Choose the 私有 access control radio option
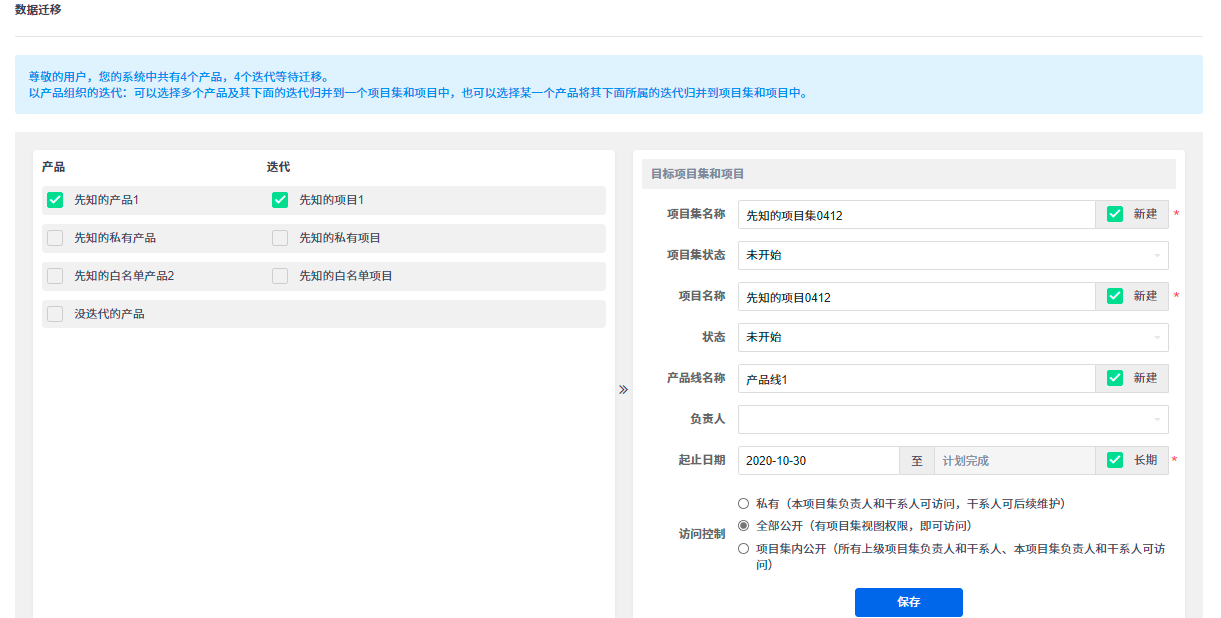 pyautogui.click(x=743, y=504)
